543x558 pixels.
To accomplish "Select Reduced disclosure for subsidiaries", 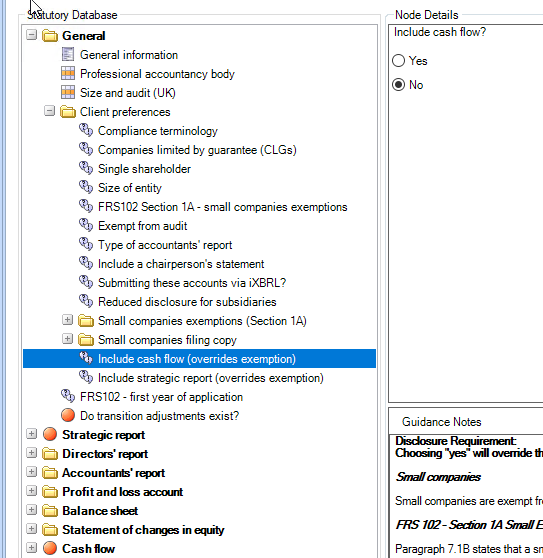I will 187,302.
